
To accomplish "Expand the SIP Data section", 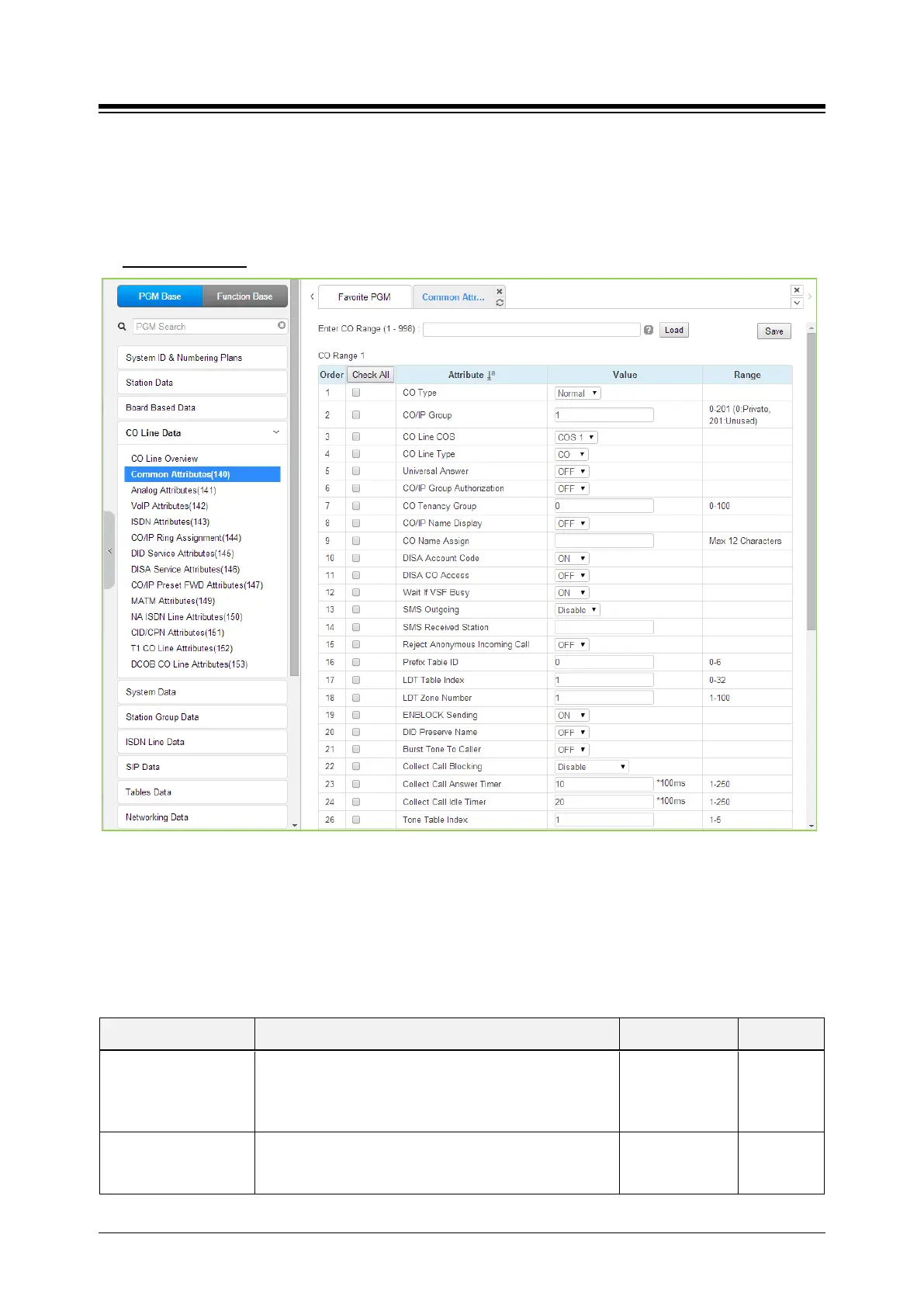I will click(x=202, y=767).
